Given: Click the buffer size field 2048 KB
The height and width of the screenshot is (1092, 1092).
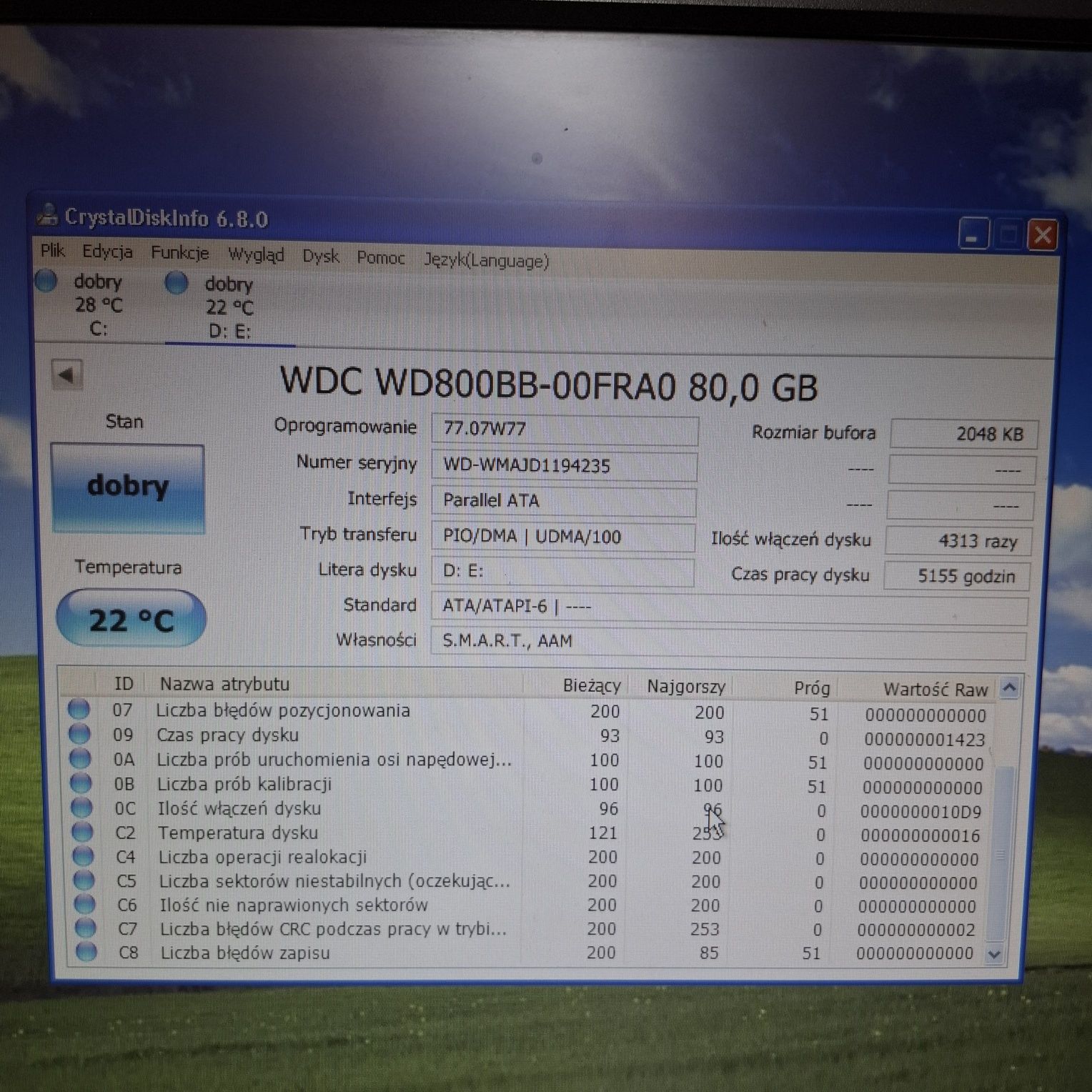Looking at the screenshot, I should point(963,434).
